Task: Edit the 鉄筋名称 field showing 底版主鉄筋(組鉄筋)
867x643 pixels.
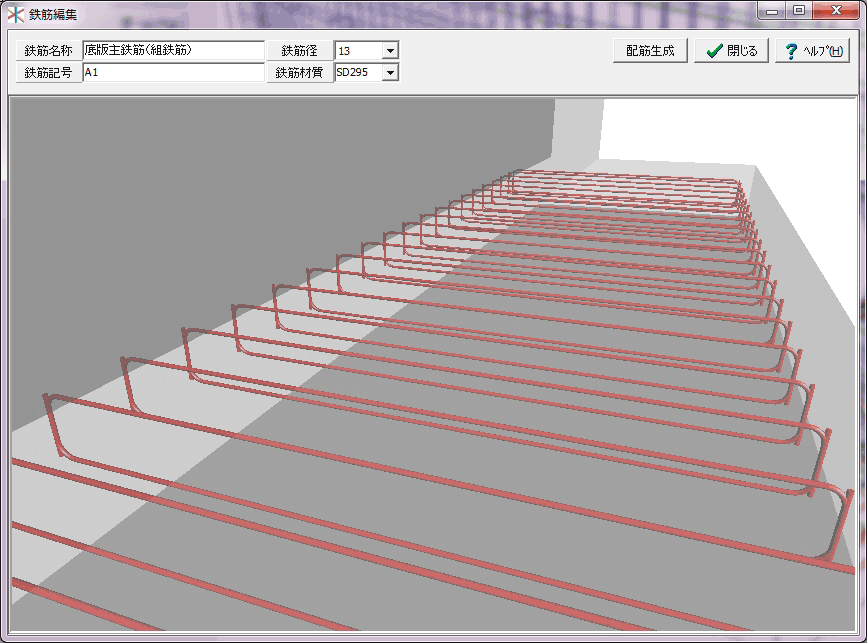Action: (174, 50)
